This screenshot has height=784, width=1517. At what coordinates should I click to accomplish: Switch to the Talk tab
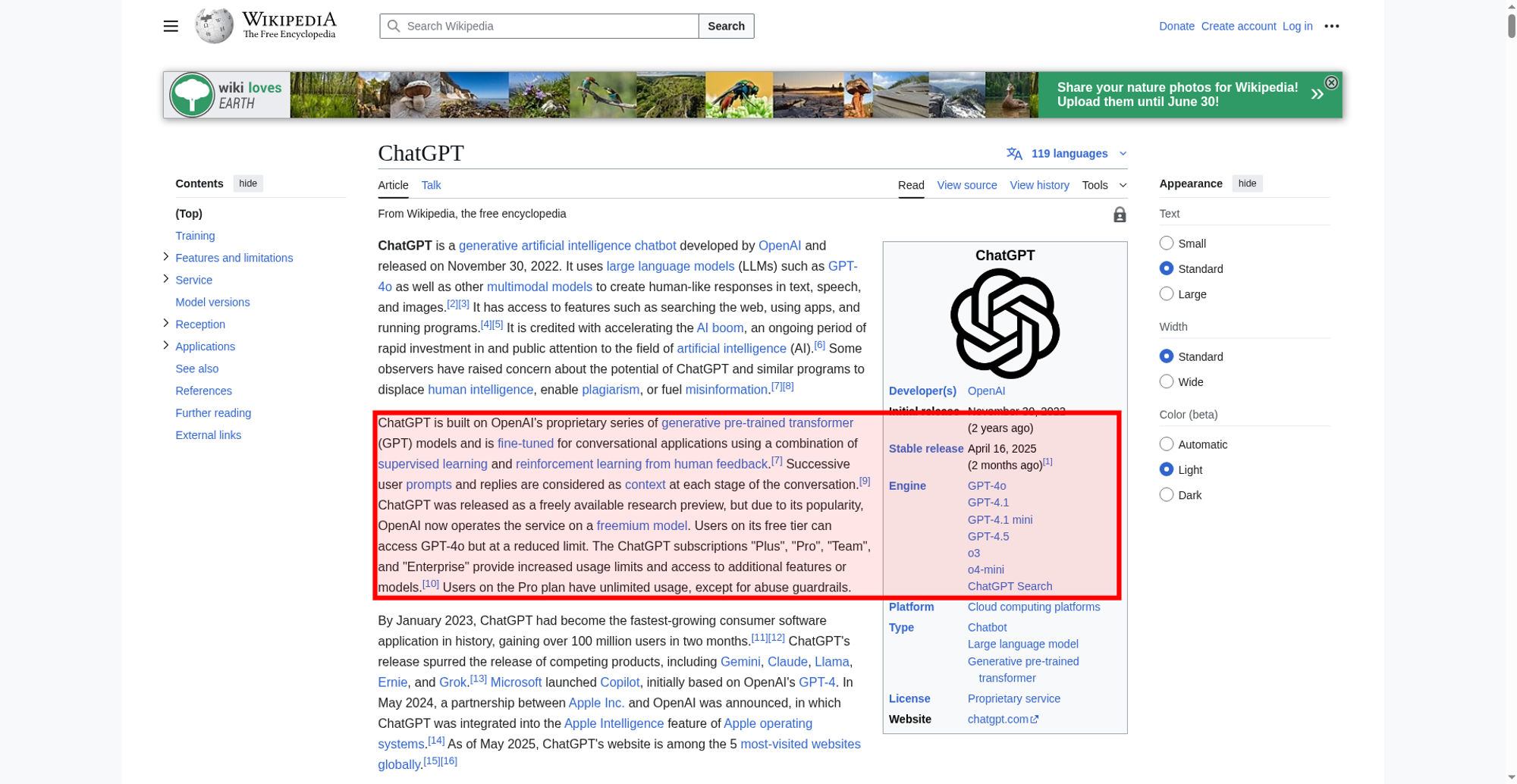[431, 185]
